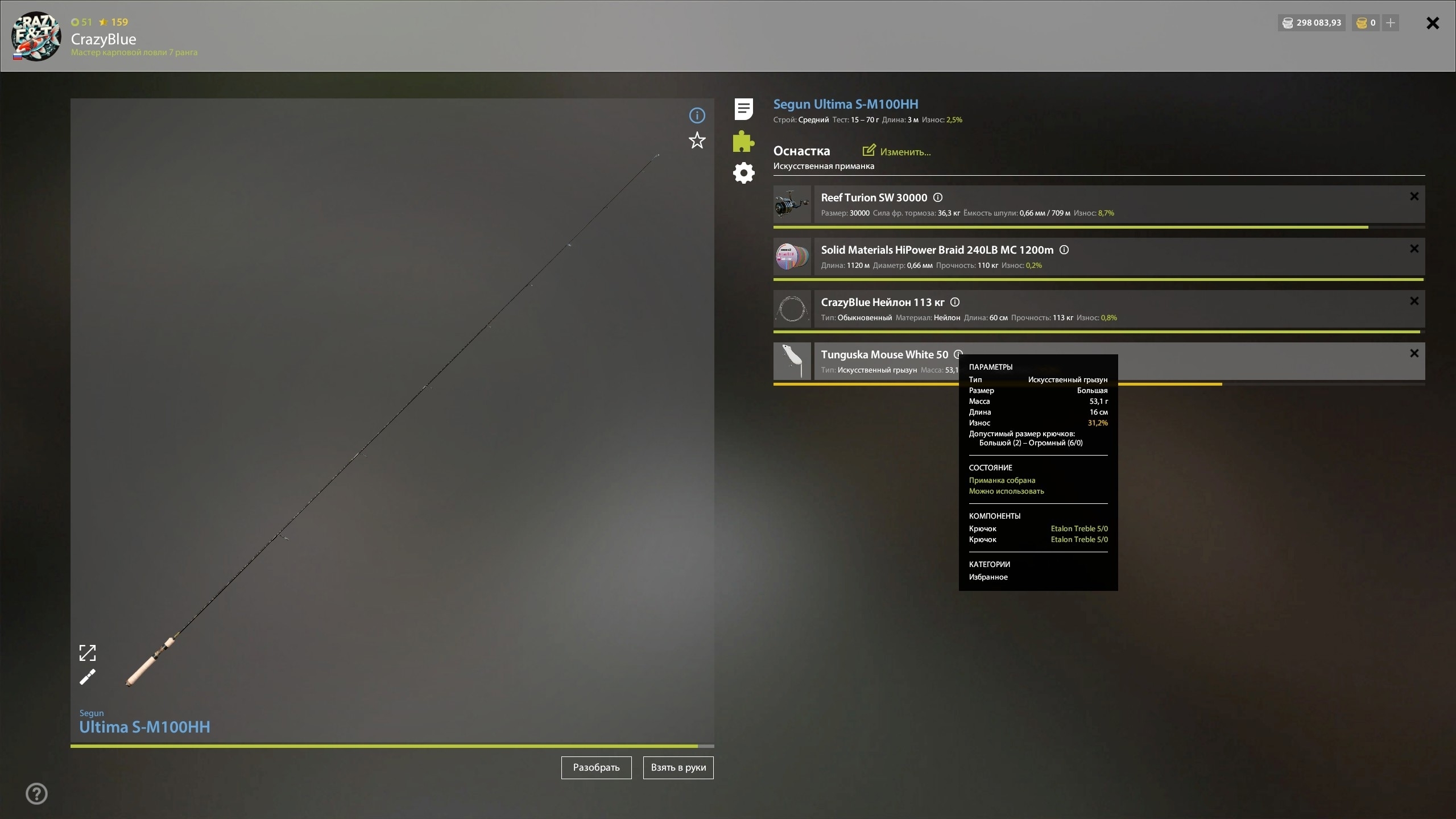Click the plus to add gold coins
Image resolution: width=1456 pixels, height=819 pixels.
(1391, 23)
